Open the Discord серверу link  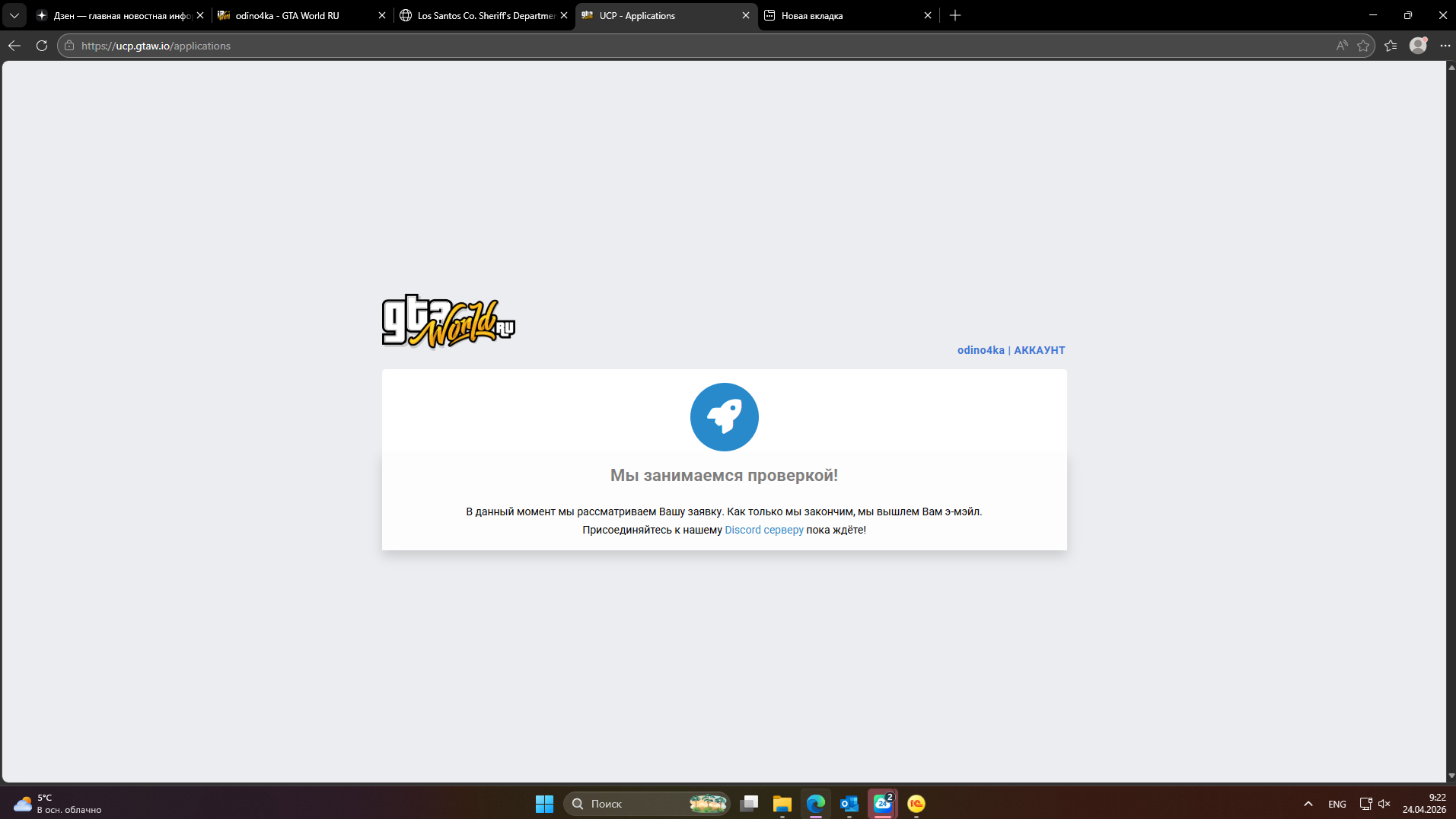click(x=763, y=530)
